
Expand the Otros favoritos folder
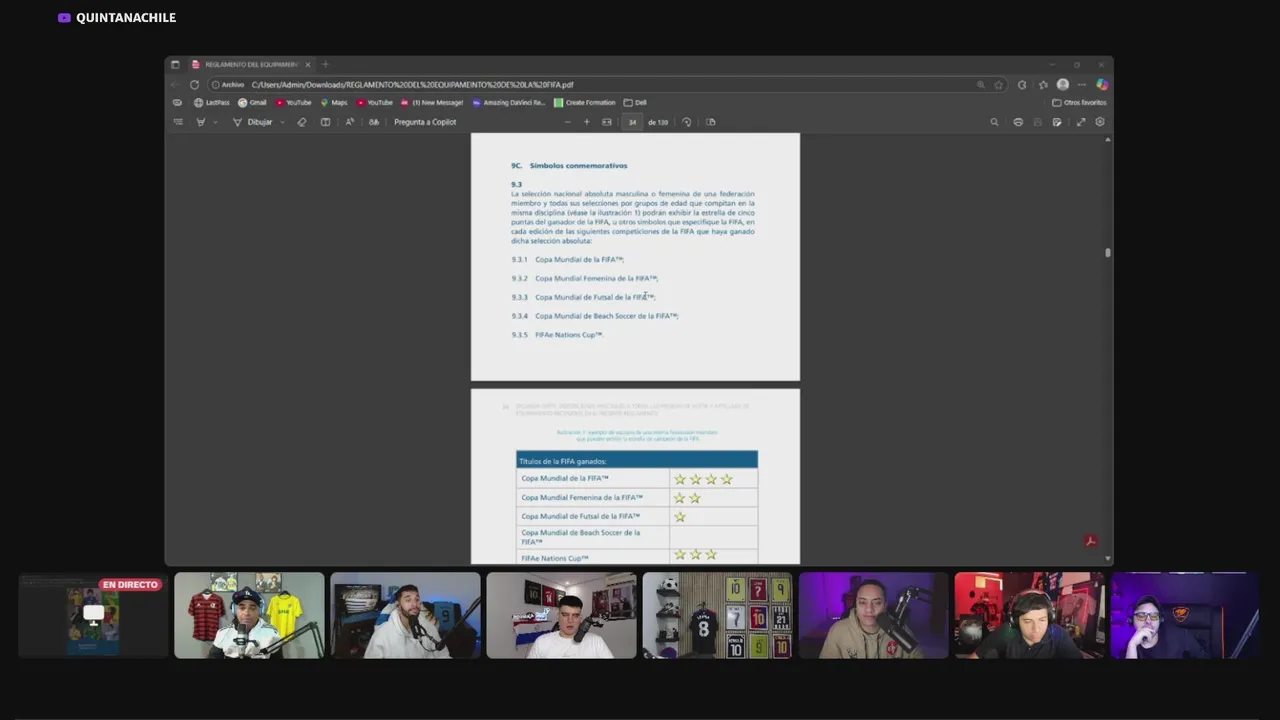click(x=1079, y=102)
